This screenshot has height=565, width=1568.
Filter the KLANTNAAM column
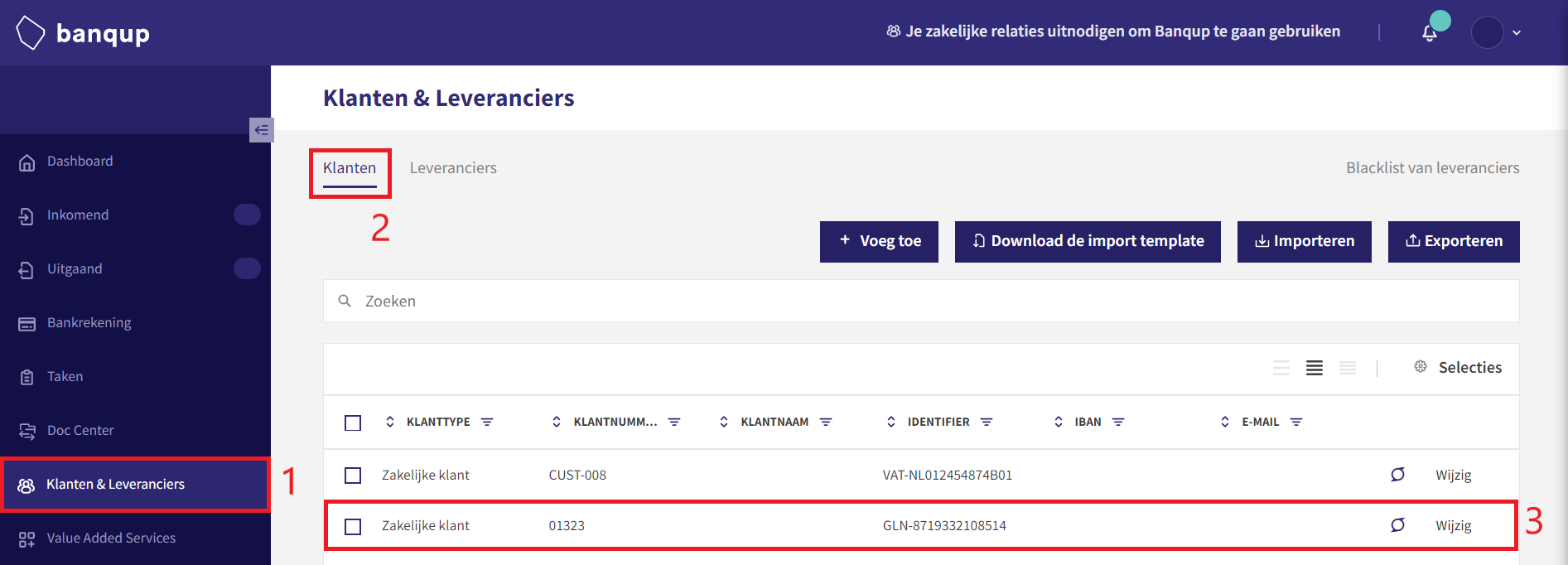(x=826, y=422)
